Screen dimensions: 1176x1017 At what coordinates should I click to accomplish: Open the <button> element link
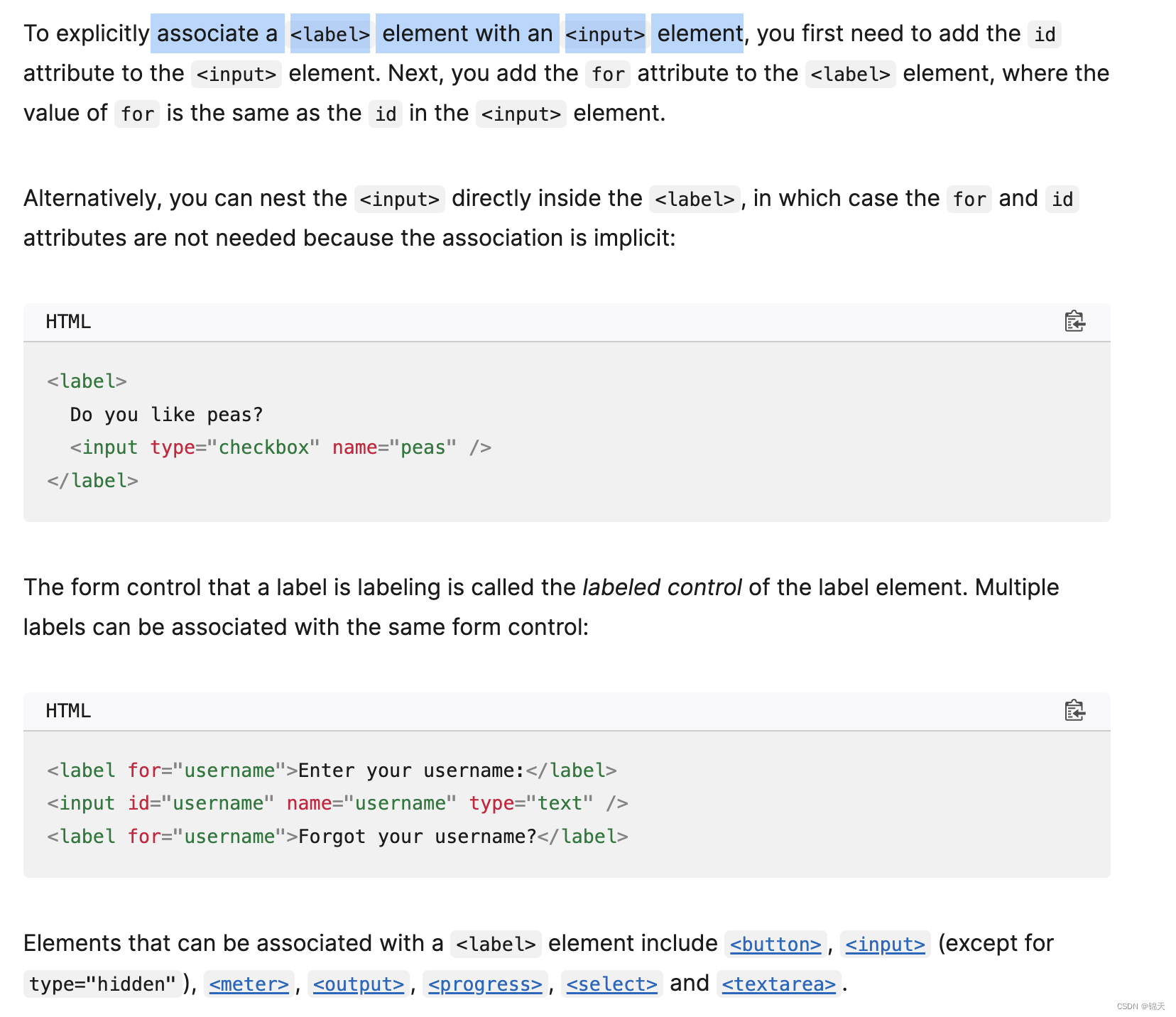[775, 944]
